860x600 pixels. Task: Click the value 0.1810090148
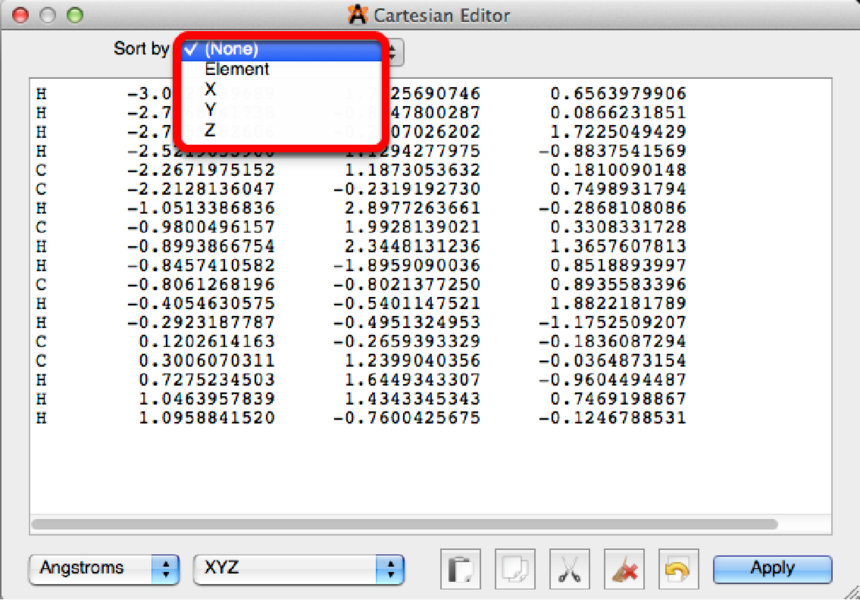618,170
